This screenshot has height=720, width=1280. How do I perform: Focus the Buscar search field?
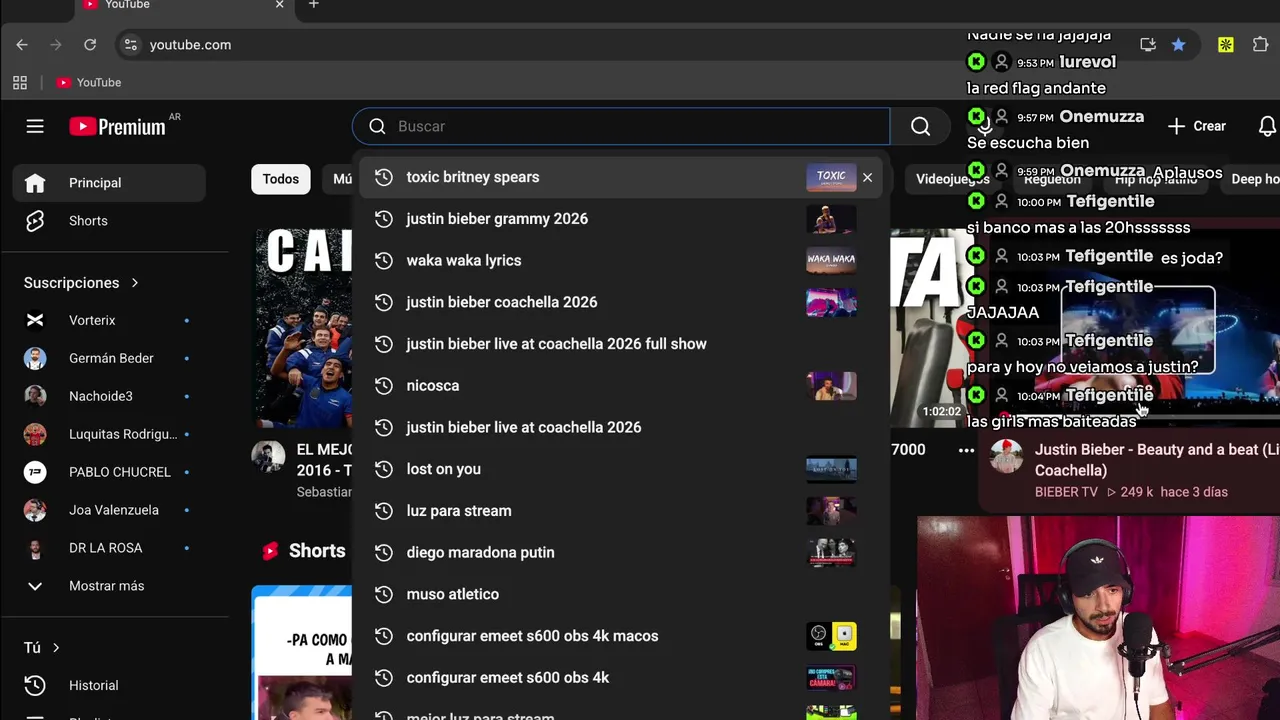tap(621, 126)
